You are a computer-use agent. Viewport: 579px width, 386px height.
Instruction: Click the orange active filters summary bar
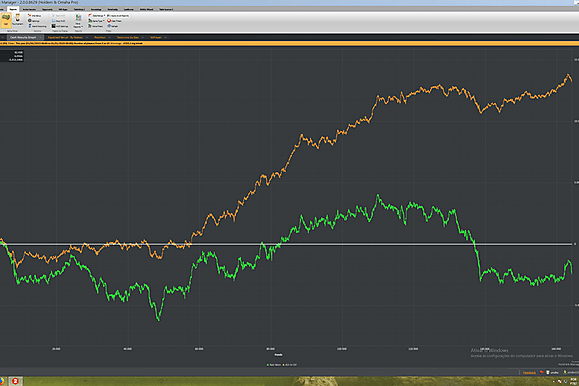[x=290, y=43]
